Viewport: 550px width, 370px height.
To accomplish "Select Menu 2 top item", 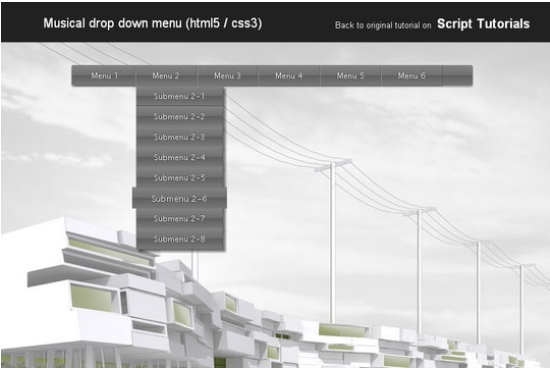I will [166, 75].
